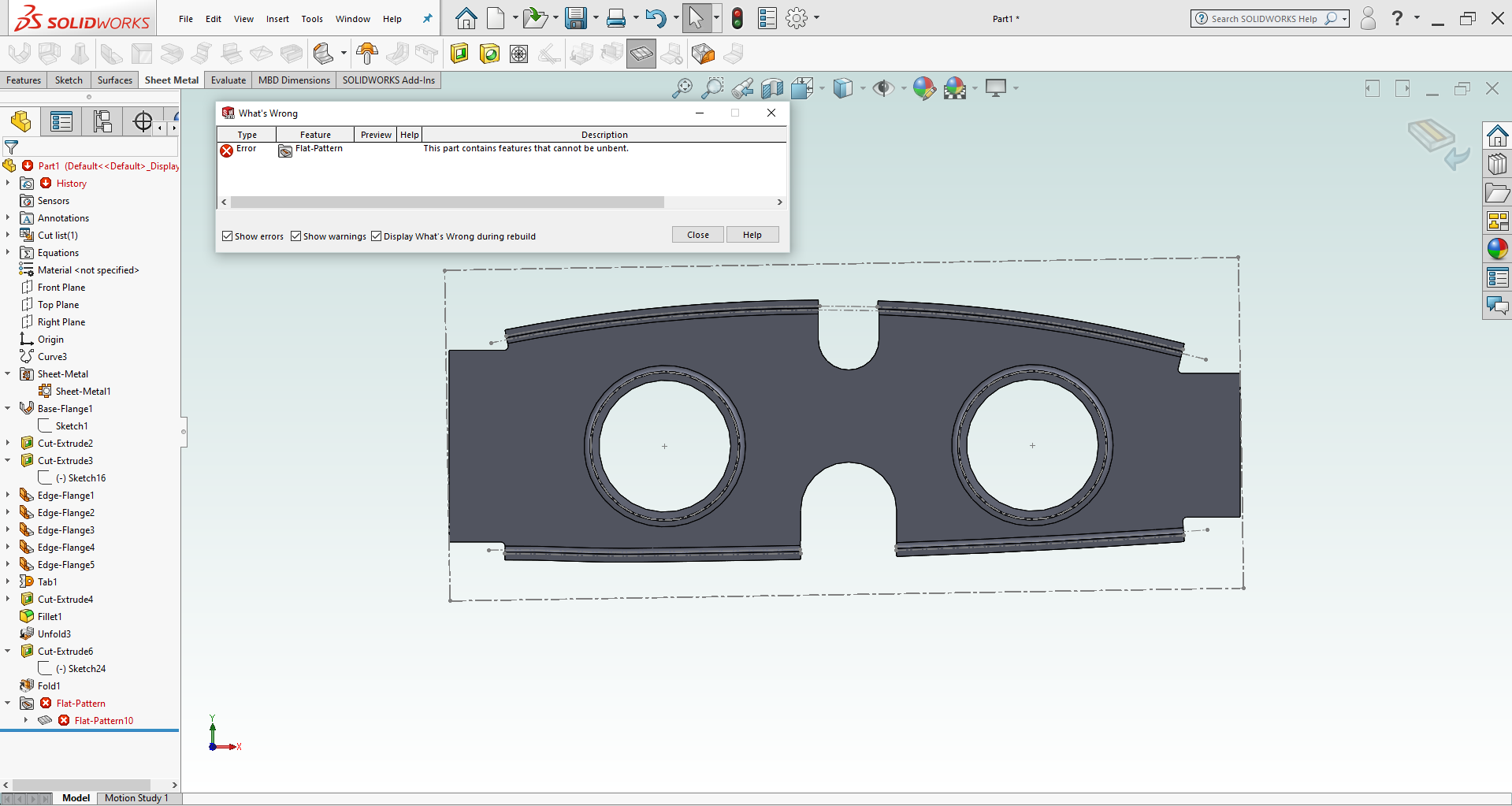
Task: Open Design Library books icon
Action: (x=1497, y=165)
